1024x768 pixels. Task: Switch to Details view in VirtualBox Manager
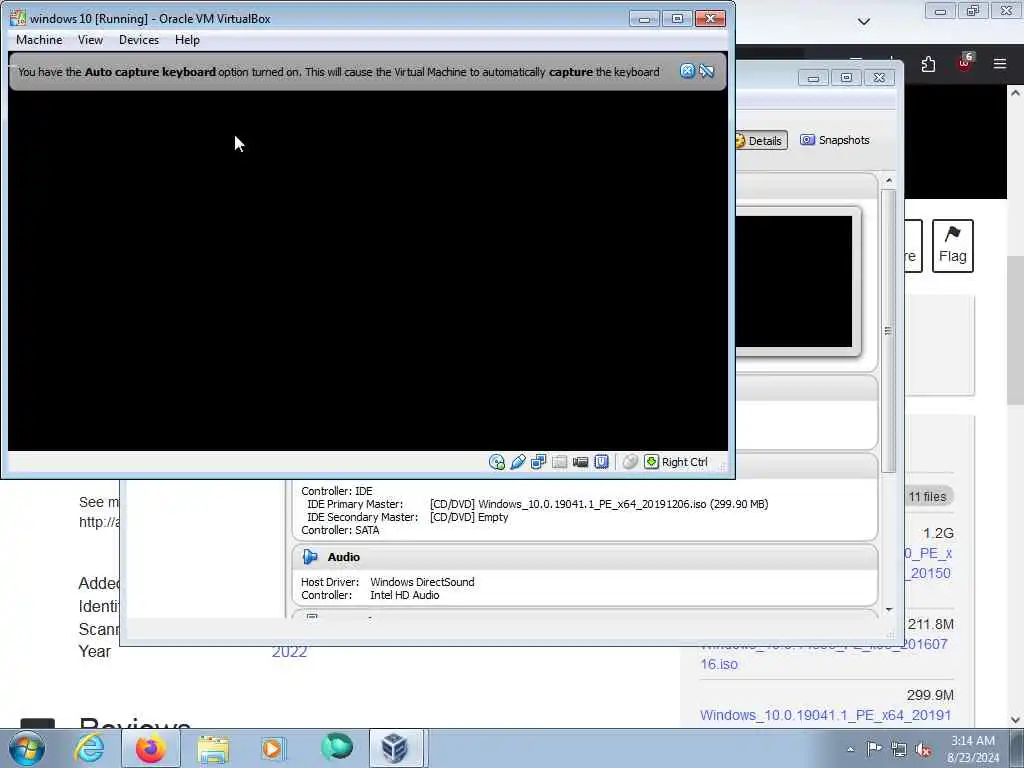tap(760, 140)
